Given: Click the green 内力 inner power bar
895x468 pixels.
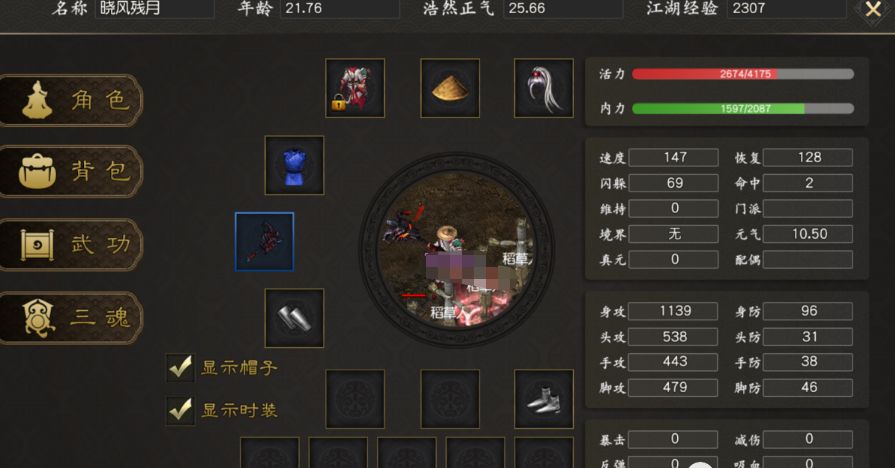Looking at the screenshot, I should [x=743, y=108].
